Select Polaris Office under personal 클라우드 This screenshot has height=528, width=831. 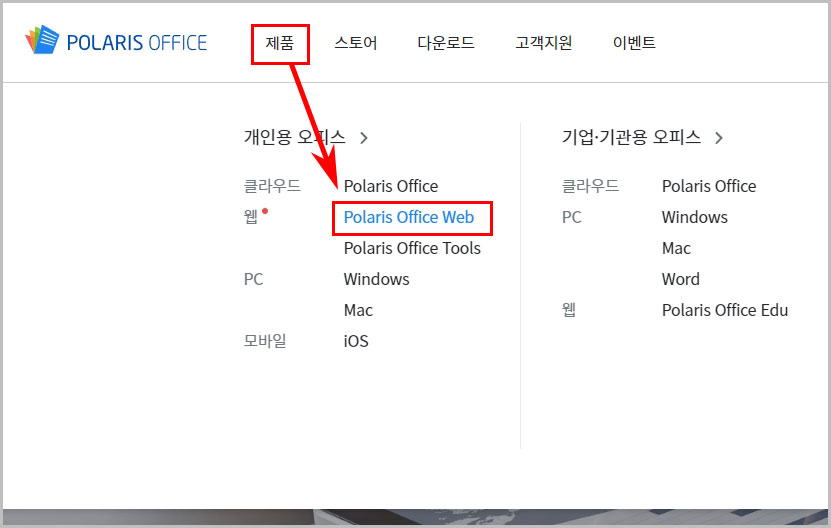tap(391, 186)
